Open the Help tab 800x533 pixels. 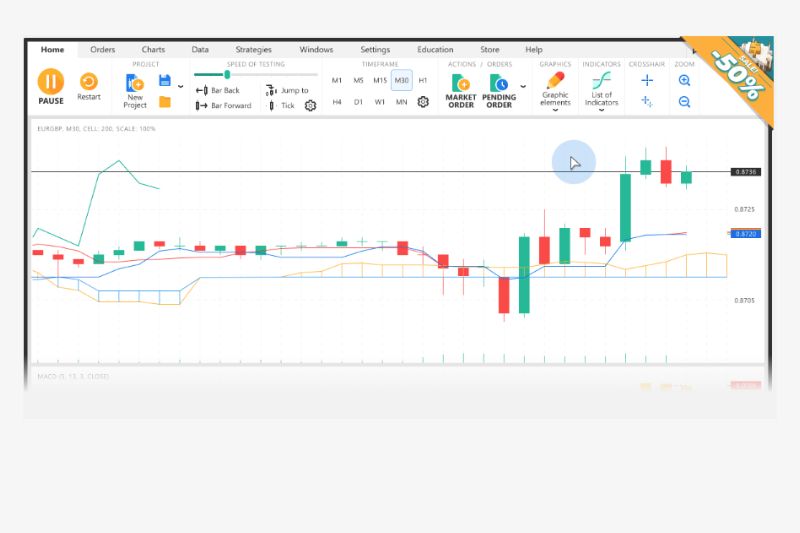[534, 49]
